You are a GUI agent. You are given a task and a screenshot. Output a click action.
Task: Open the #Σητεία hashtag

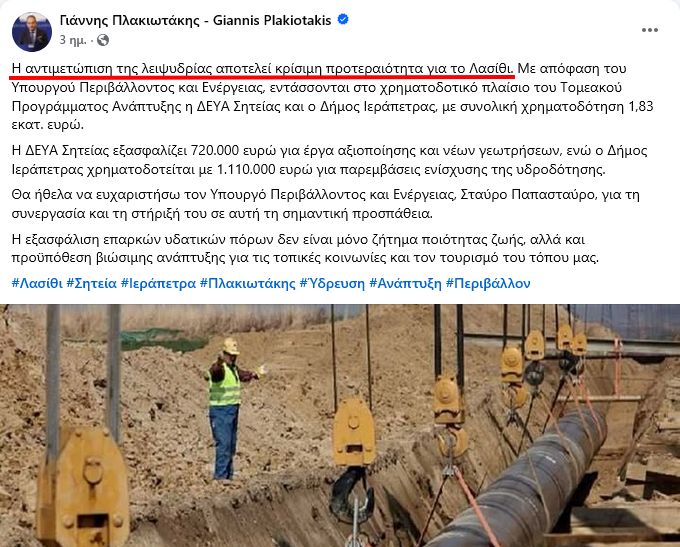(x=92, y=283)
